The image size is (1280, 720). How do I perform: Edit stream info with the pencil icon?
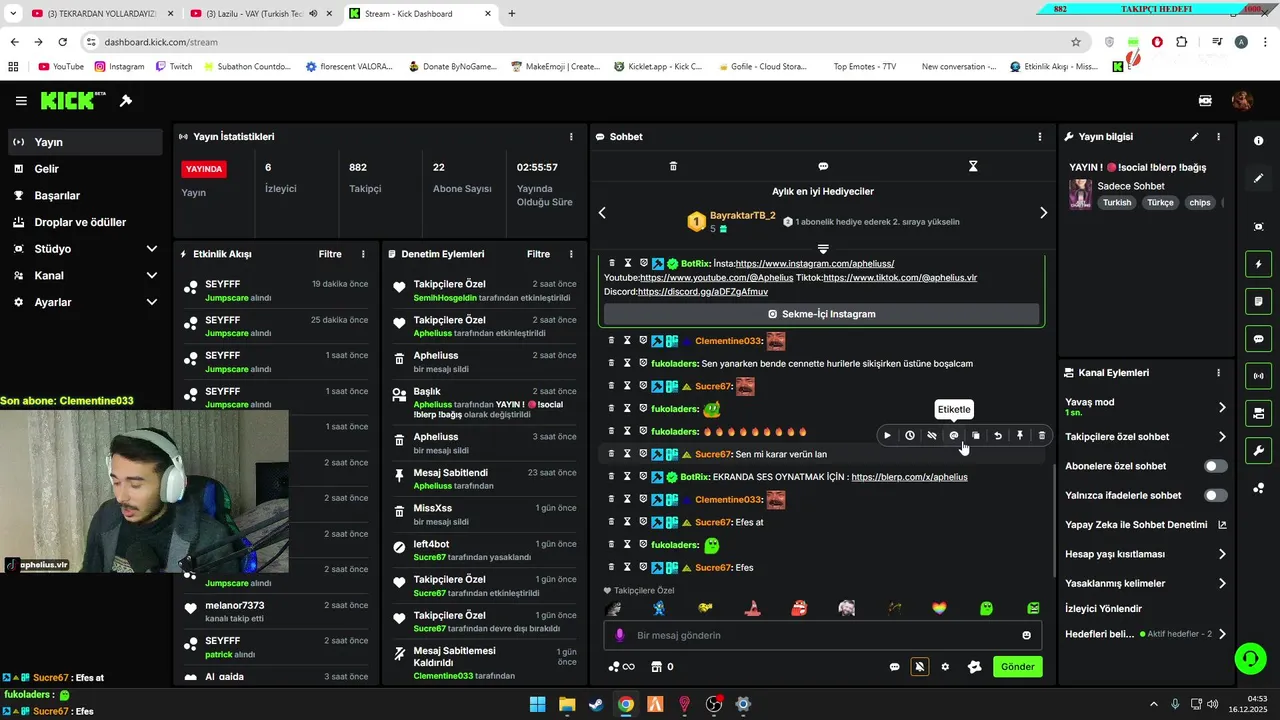pos(1194,137)
